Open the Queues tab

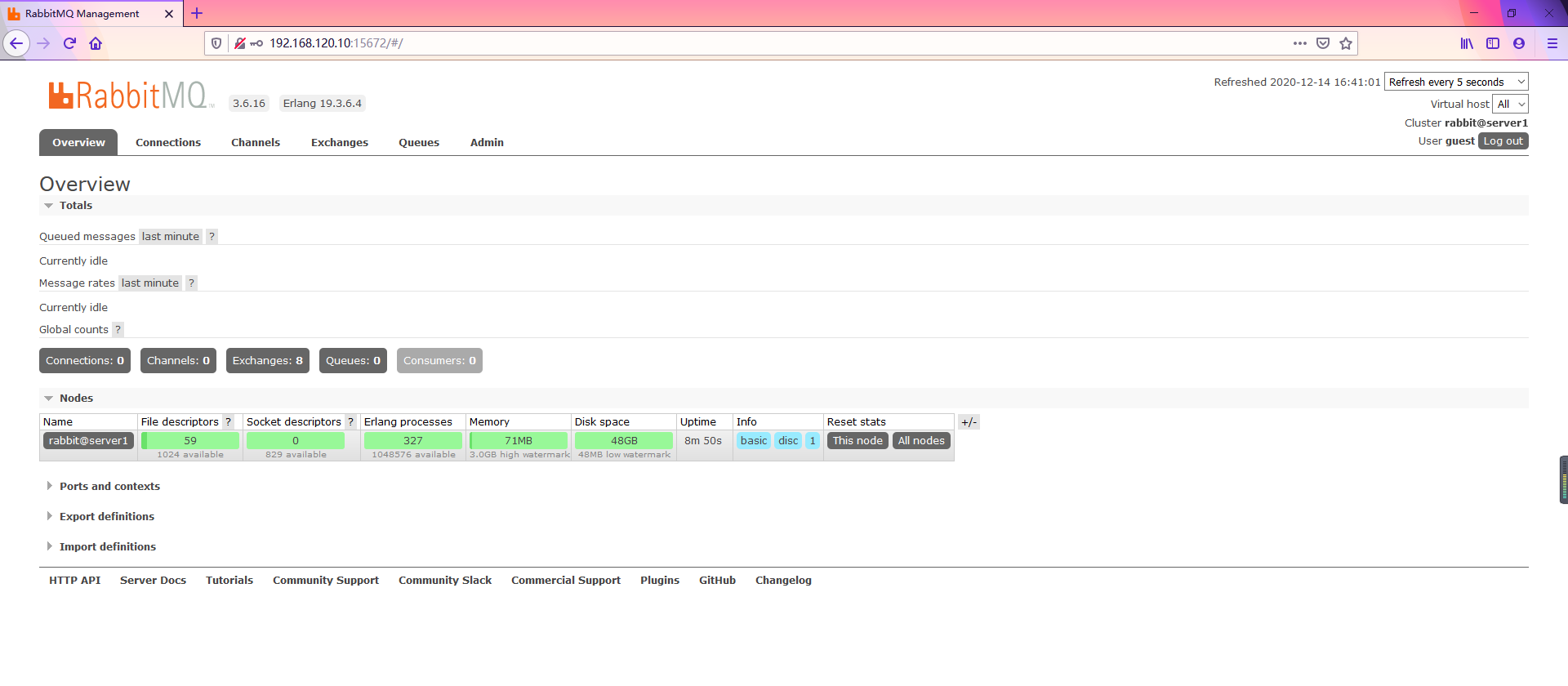419,142
